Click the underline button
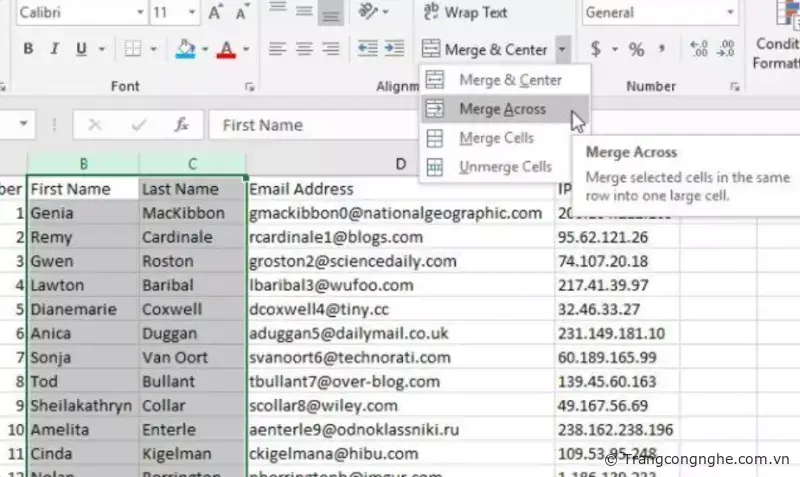Image resolution: width=800 pixels, height=477 pixels. pos(80,49)
